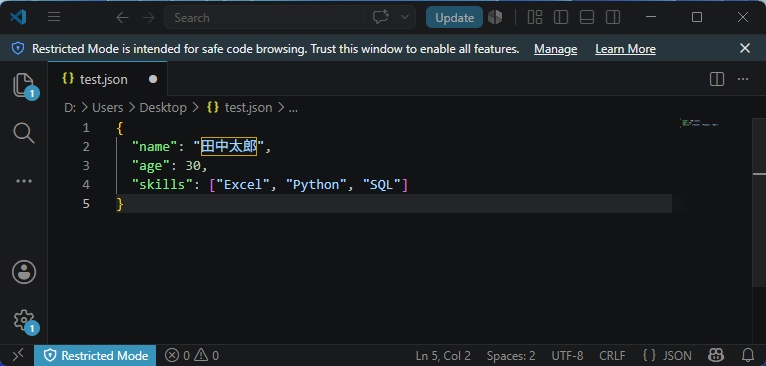Toggle the bottom panel

587,18
